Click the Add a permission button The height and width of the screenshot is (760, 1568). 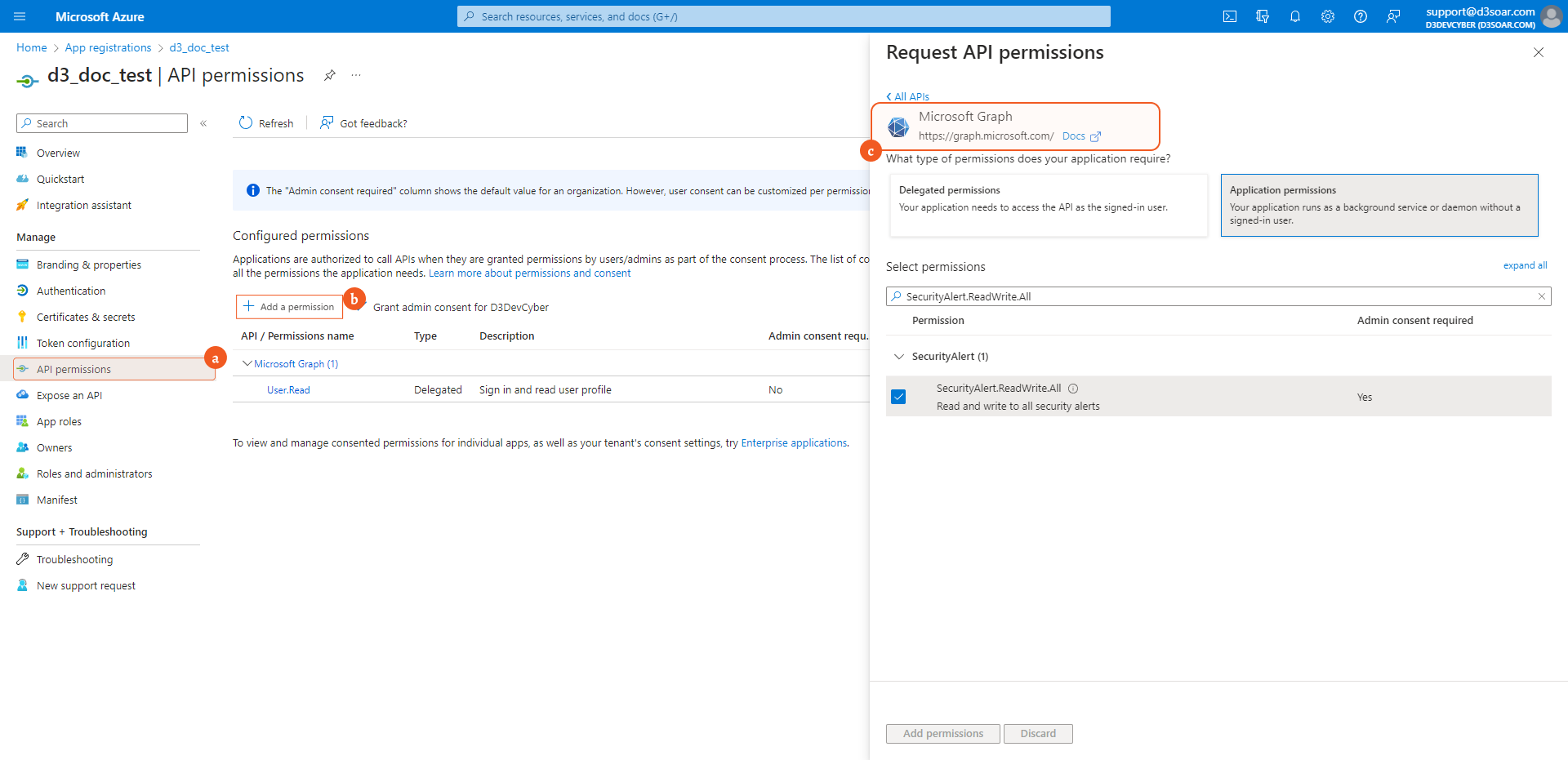(289, 307)
